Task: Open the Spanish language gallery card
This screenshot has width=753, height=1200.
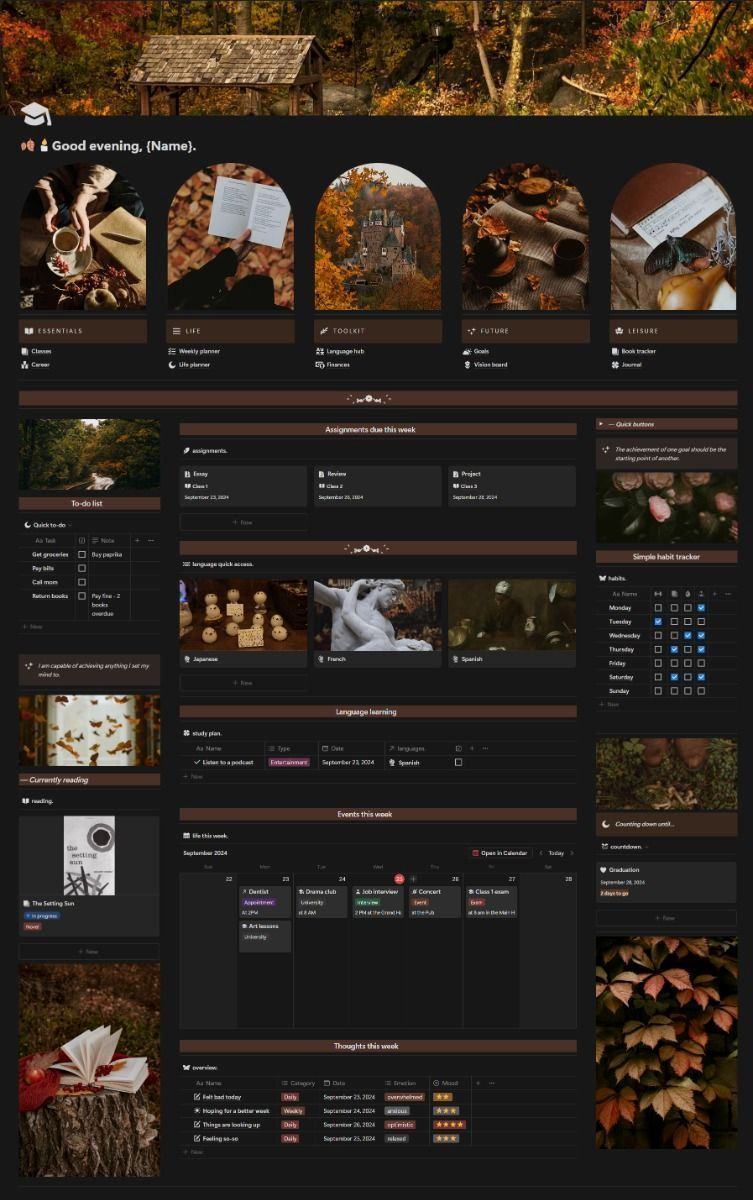Action: tap(512, 623)
